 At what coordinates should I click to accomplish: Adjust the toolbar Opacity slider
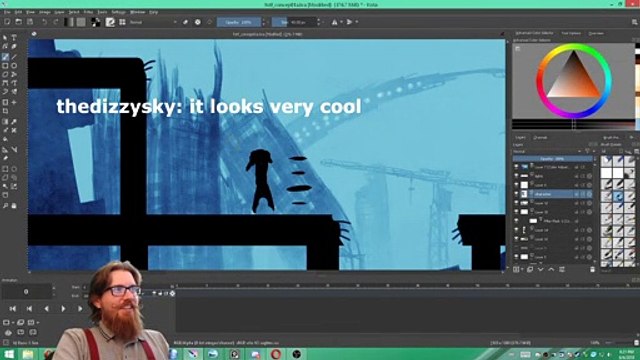pyautogui.click(x=239, y=22)
